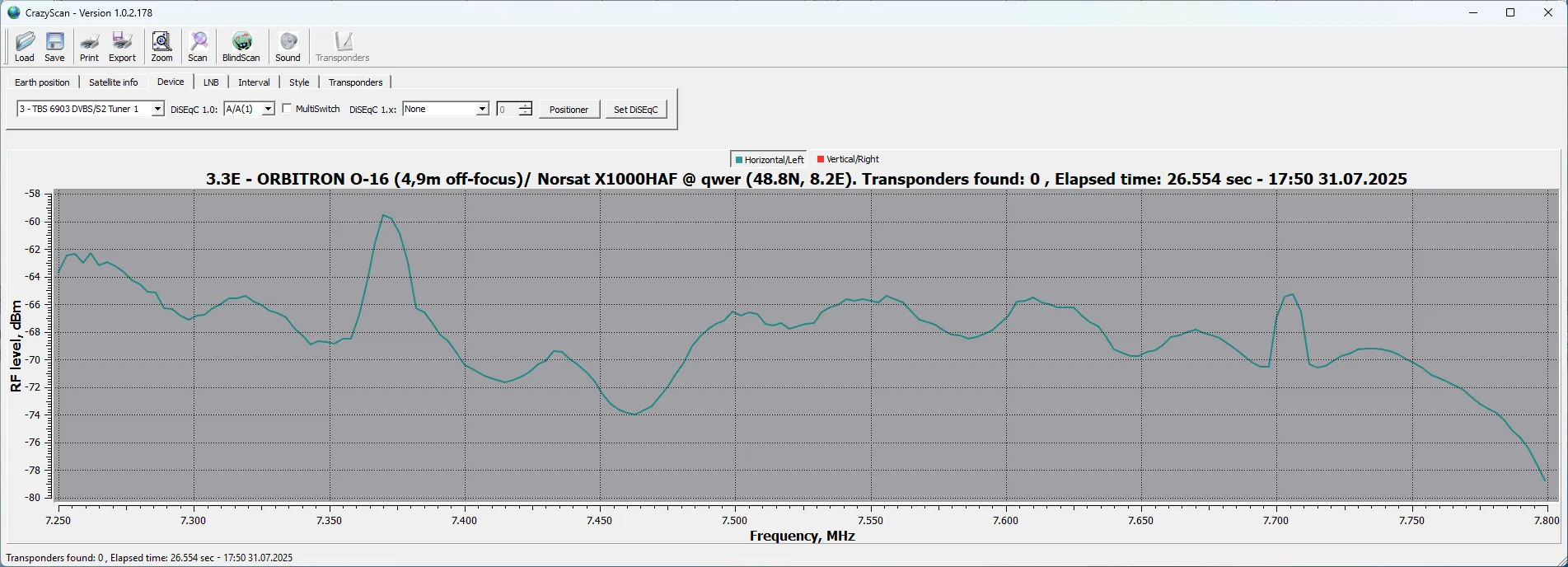The width and height of the screenshot is (1568, 567).
Task: Open the TBS 6903 tuner dropdown
Action: click(x=157, y=110)
